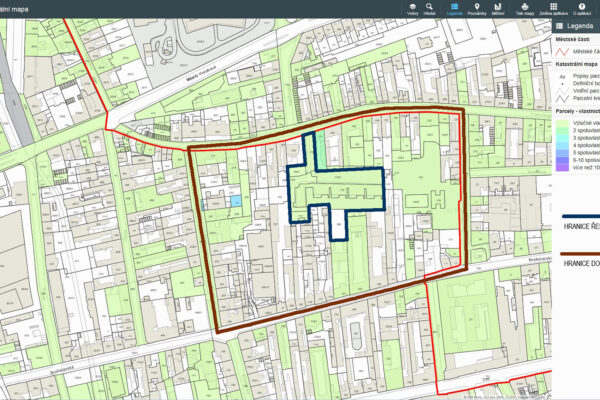The height and width of the screenshot is (400, 600).
Task: Open the Změna aplikace app switcher
Action: tap(552, 9)
